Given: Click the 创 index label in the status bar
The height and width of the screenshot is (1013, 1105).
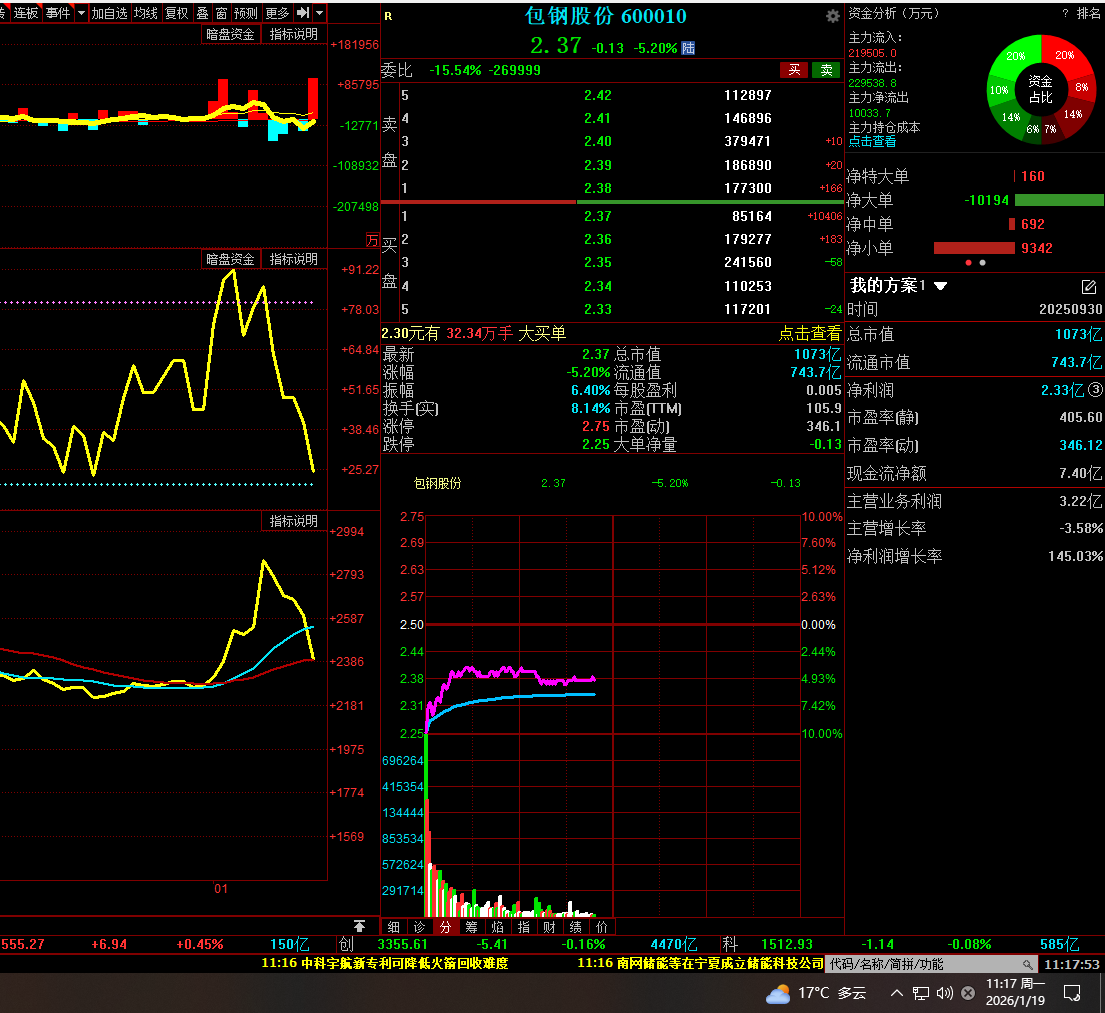Looking at the screenshot, I should (346, 944).
